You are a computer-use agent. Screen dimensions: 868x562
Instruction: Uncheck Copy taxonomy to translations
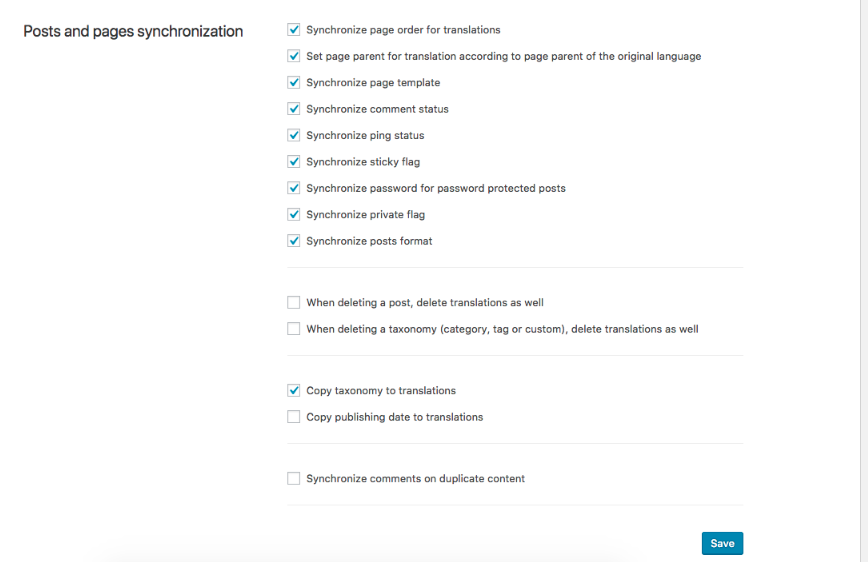tap(294, 391)
